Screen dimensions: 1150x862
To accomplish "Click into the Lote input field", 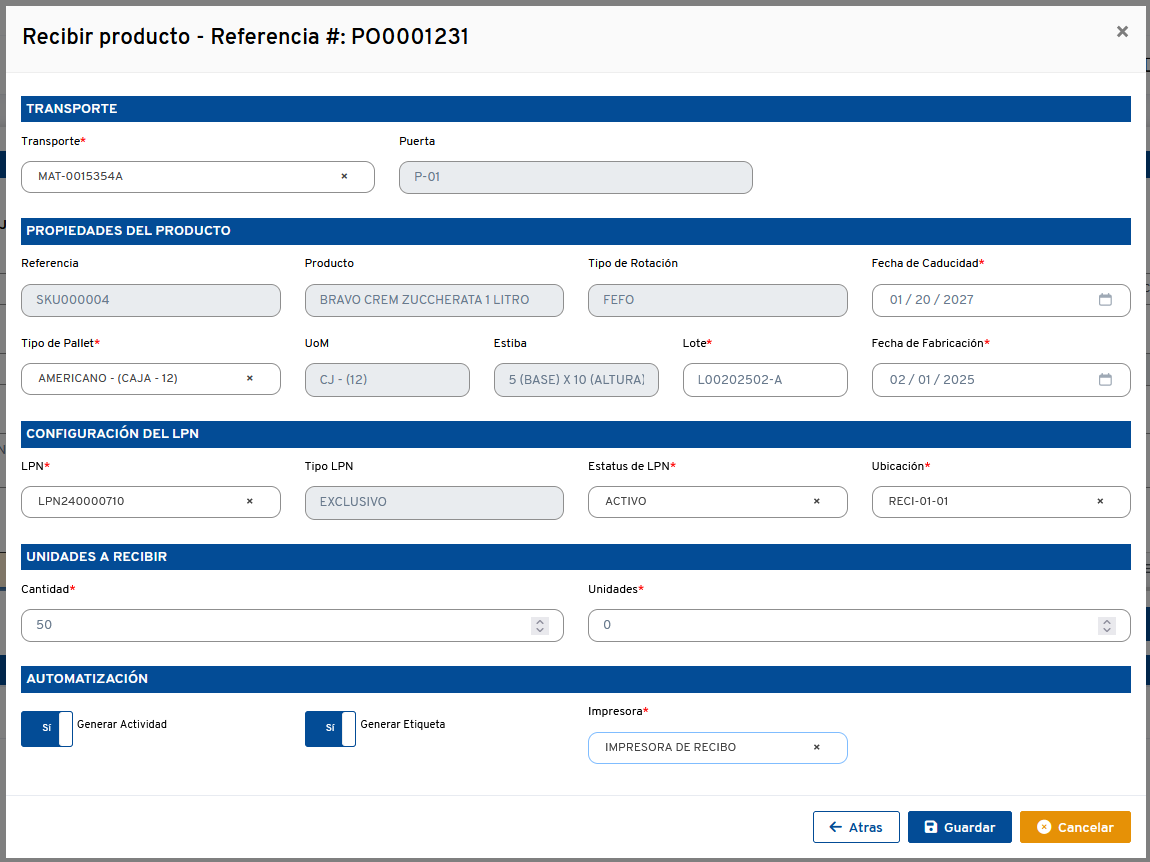I will [764, 380].
